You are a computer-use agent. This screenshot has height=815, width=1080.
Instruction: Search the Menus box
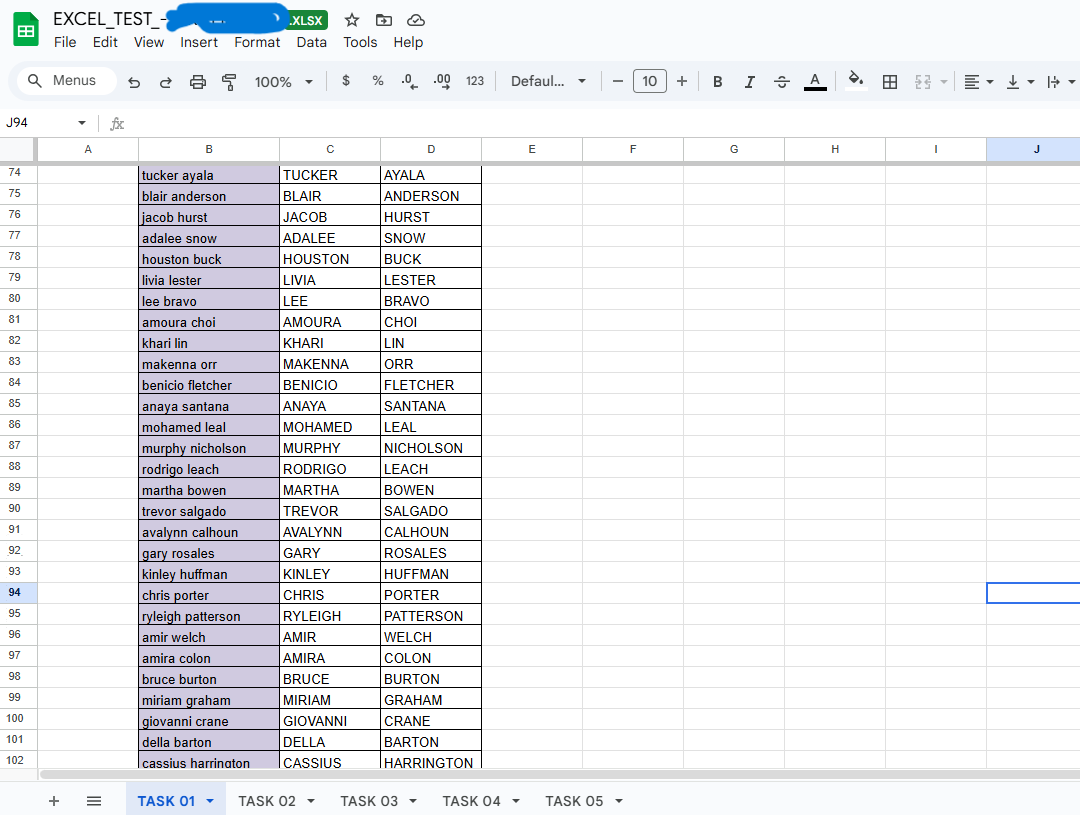[66, 81]
